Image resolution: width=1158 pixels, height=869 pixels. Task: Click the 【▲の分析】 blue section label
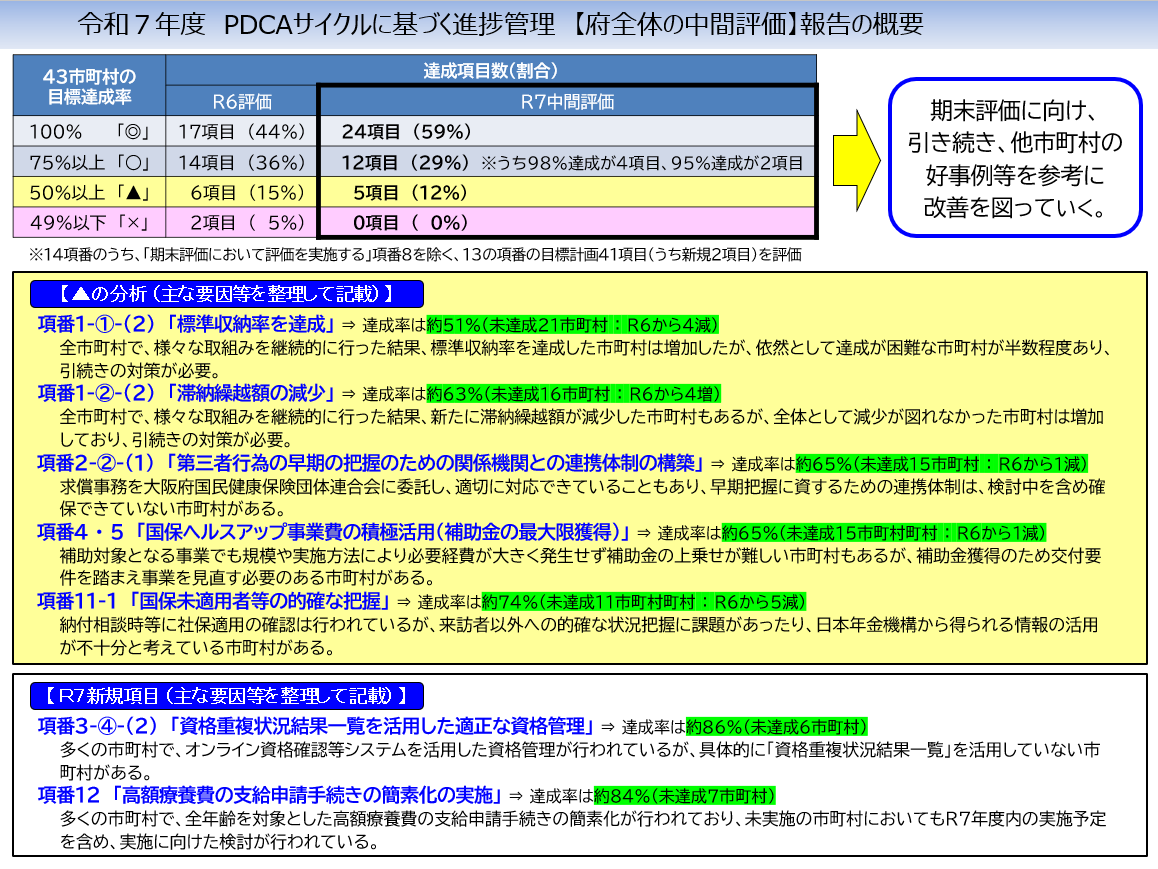[x=226, y=294]
